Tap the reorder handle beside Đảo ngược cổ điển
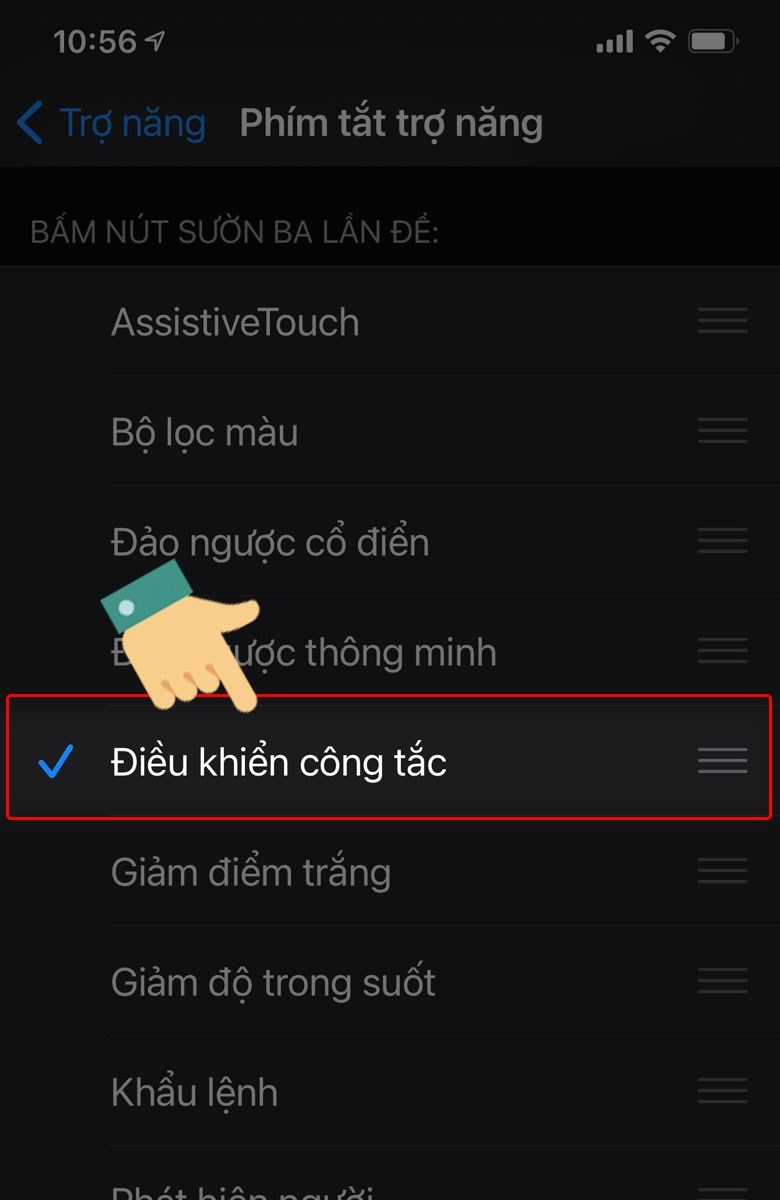 click(722, 540)
